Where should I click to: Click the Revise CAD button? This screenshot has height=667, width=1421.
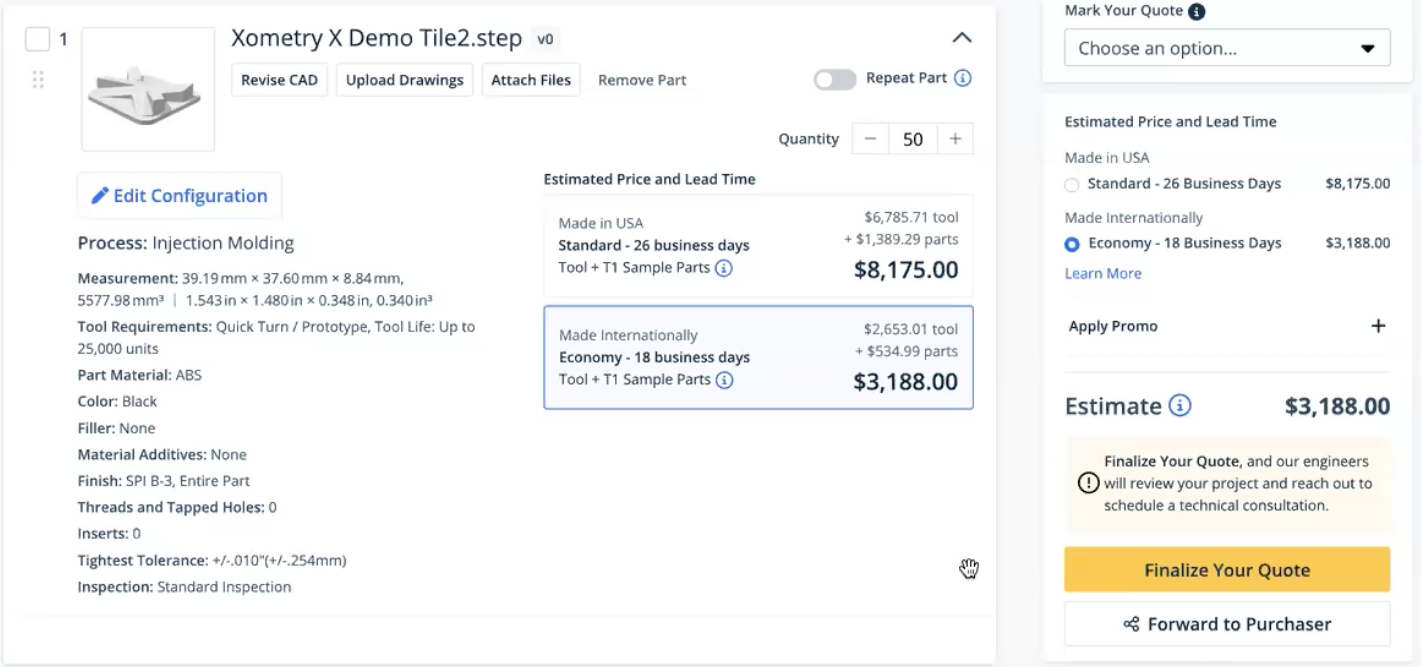279,79
